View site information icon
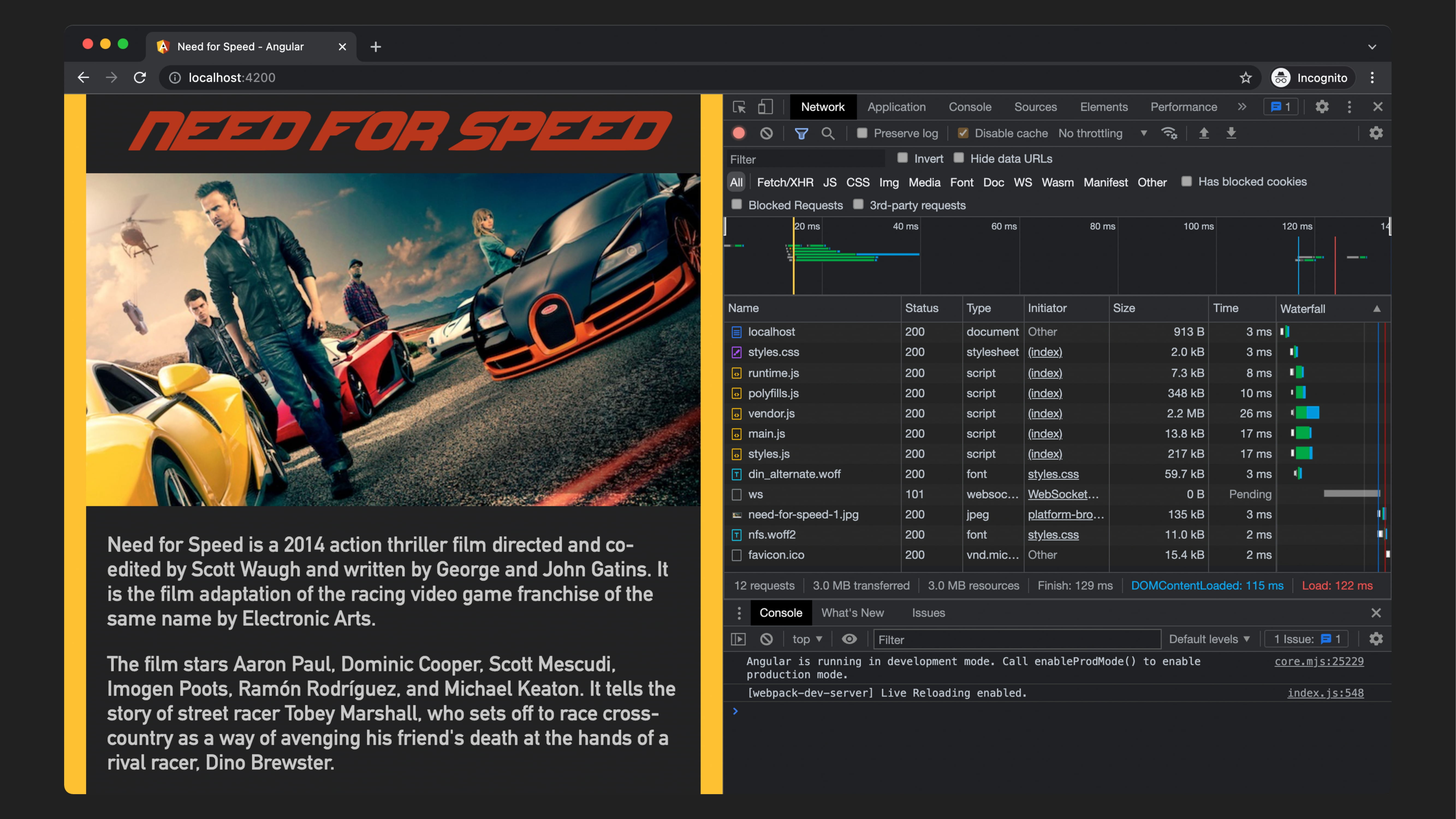This screenshot has height=819, width=1456. [x=175, y=78]
